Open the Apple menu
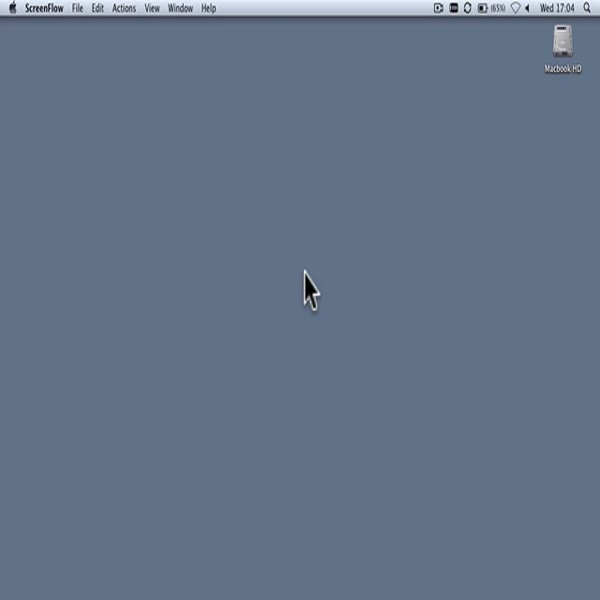The image size is (600, 600). click(12, 8)
